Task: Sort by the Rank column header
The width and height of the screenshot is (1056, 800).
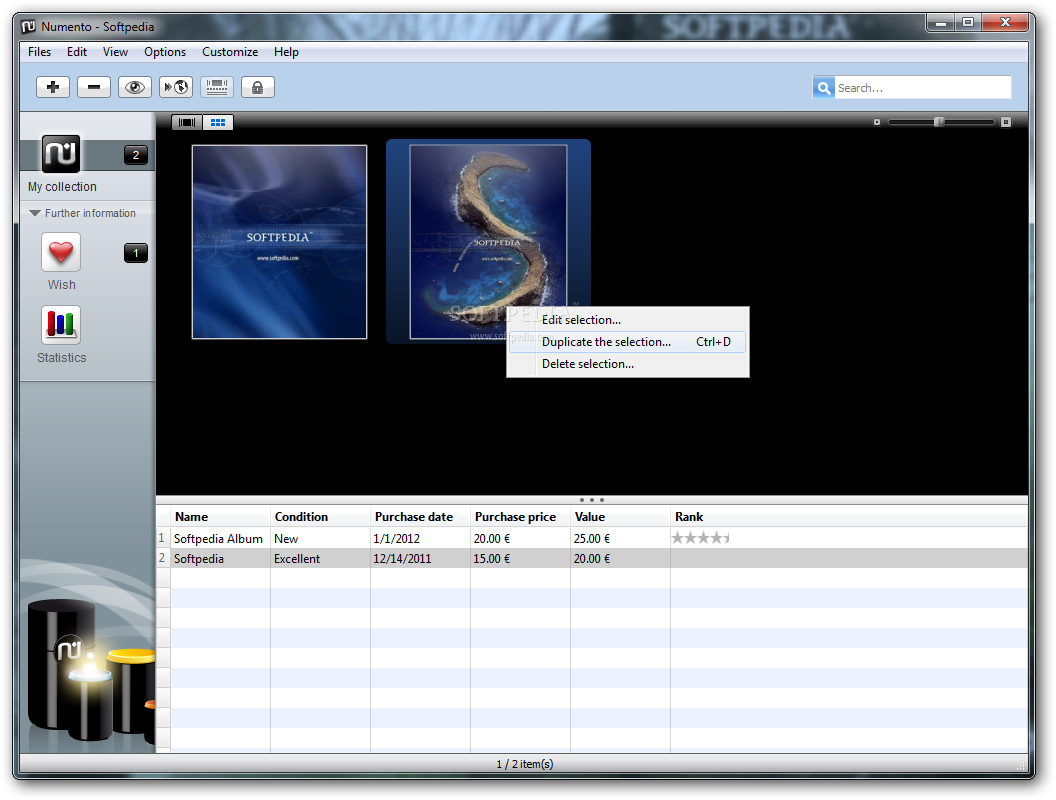Action: pos(849,516)
